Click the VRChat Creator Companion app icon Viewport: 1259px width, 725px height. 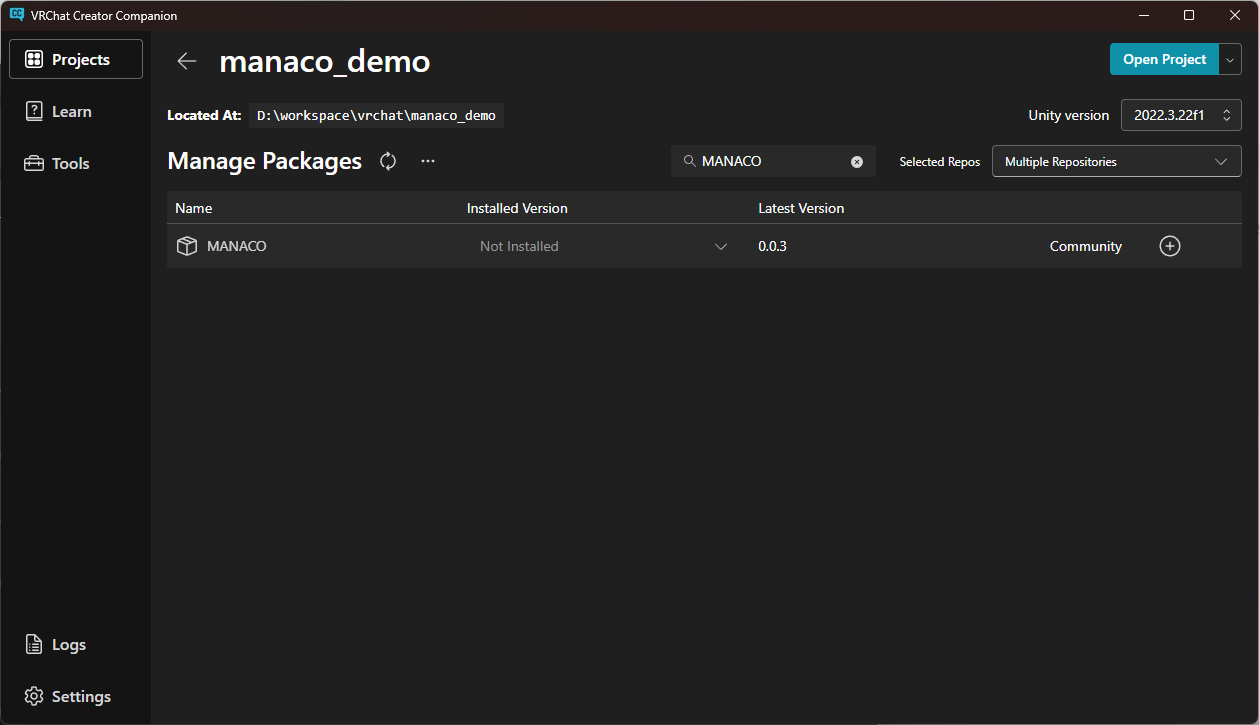click(17, 15)
